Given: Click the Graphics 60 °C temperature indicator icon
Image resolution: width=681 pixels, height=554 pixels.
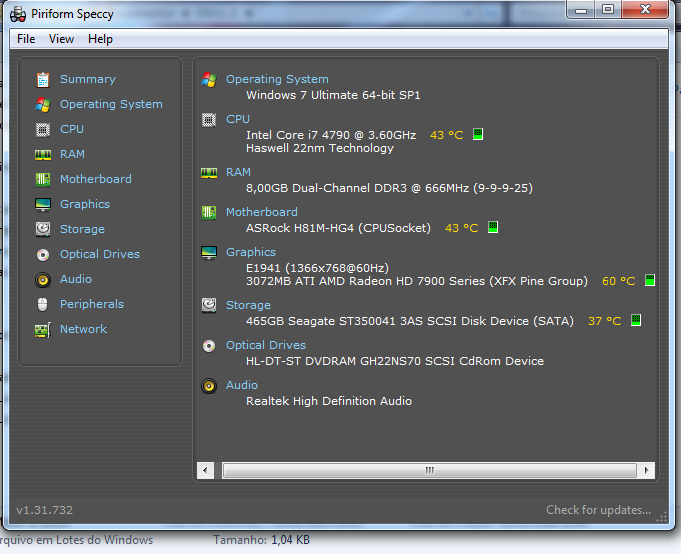Looking at the screenshot, I should [x=650, y=280].
